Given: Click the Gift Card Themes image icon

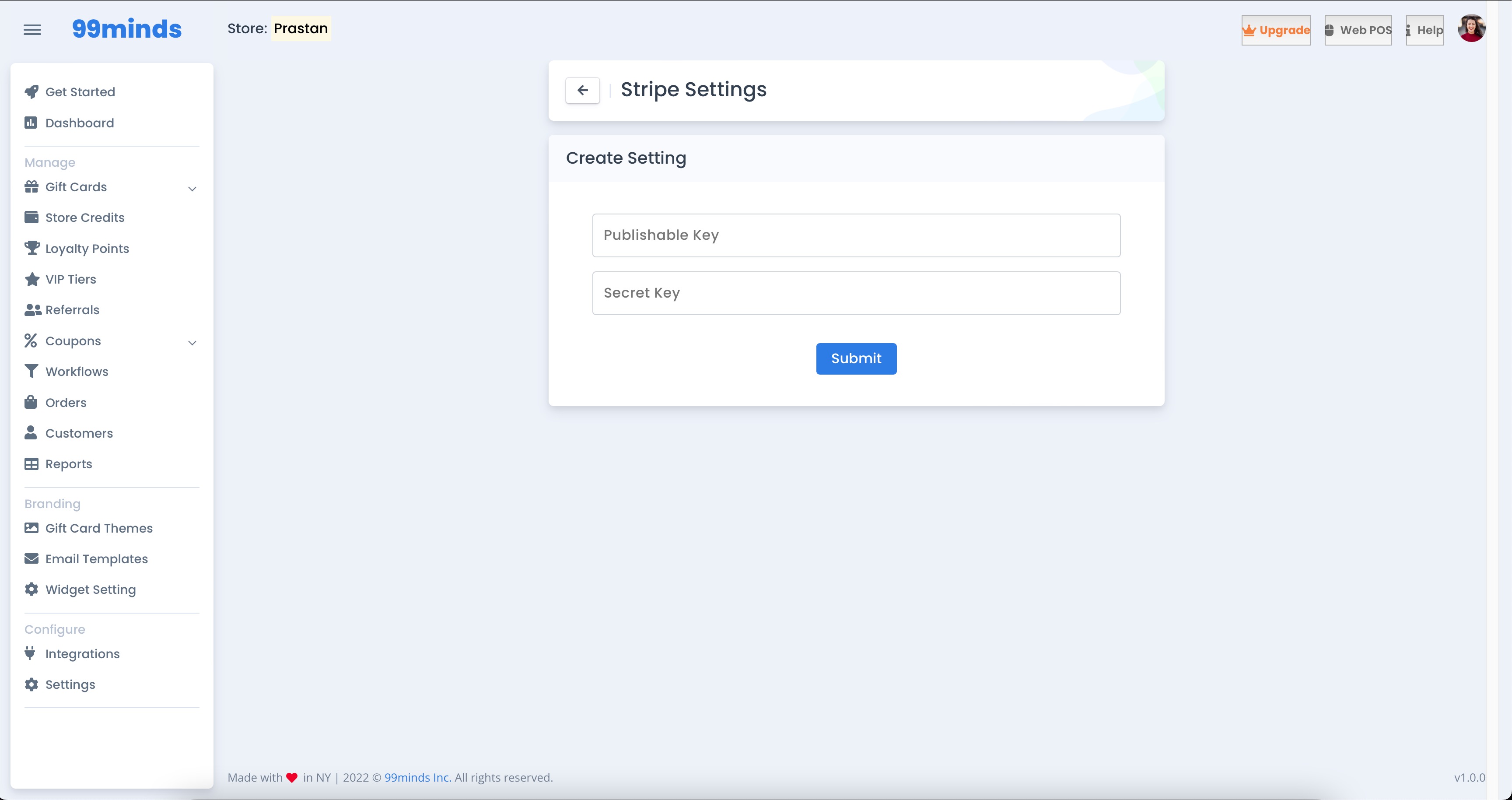Looking at the screenshot, I should 31,528.
